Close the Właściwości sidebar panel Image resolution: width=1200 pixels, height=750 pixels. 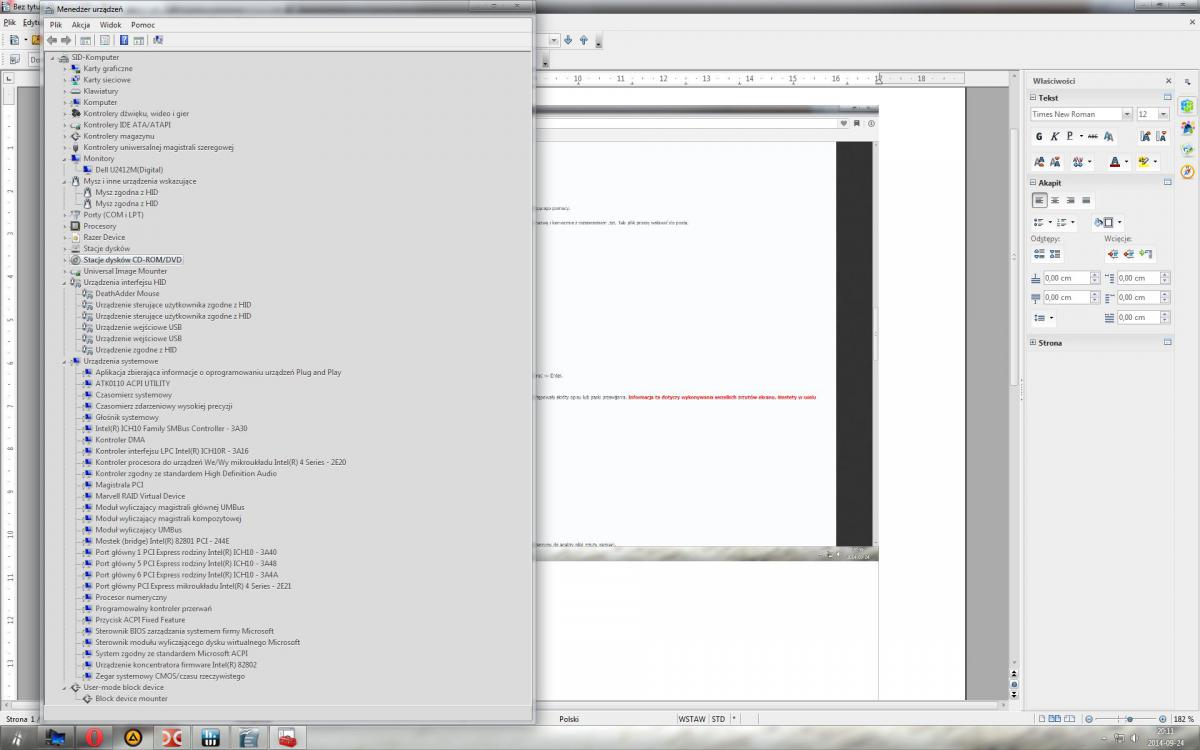click(1168, 81)
